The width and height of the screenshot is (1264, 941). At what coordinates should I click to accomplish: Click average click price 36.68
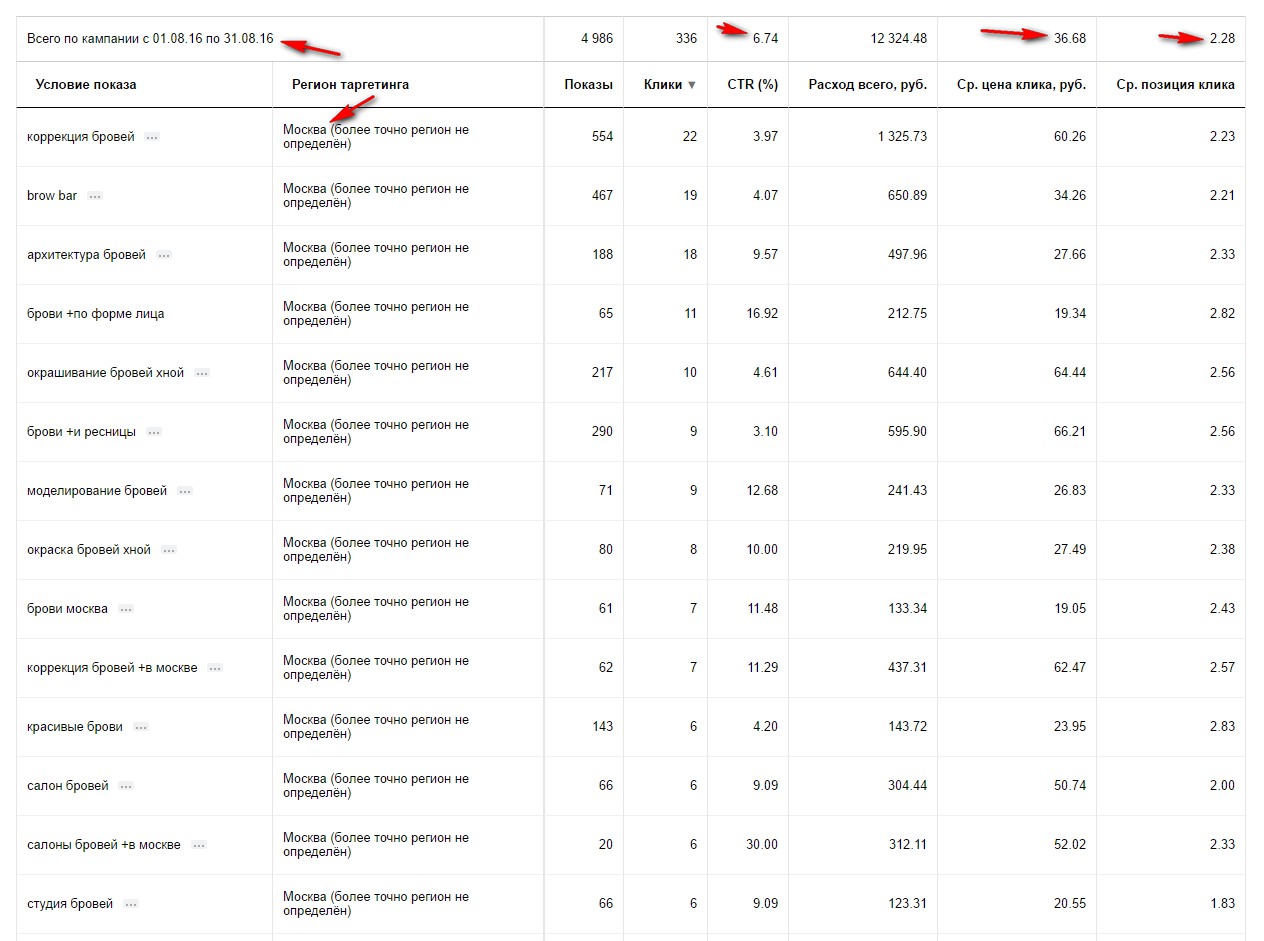click(x=1070, y=39)
